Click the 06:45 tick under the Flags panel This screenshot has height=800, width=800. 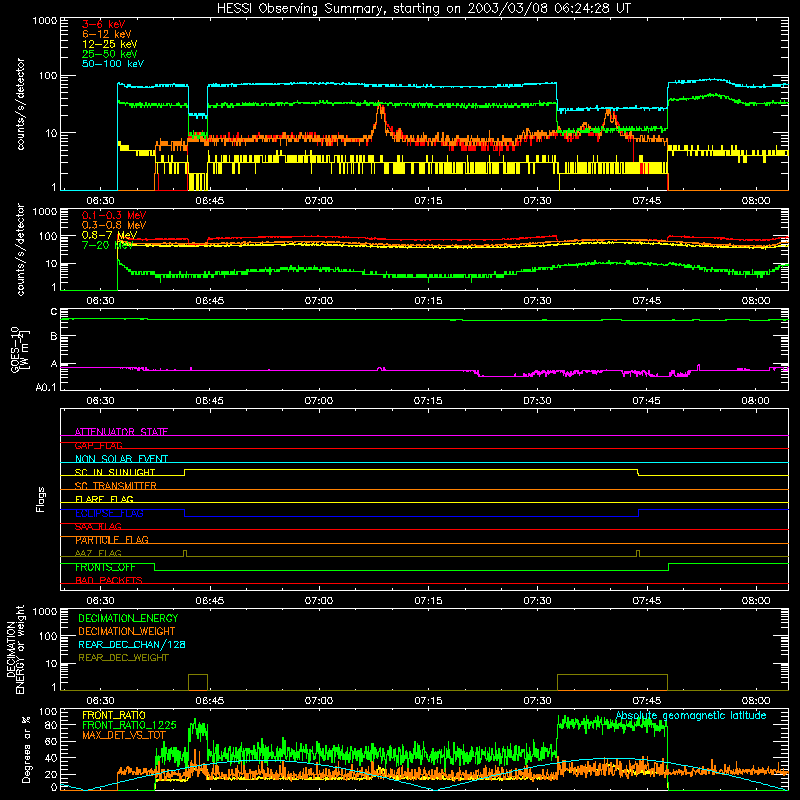210,601
